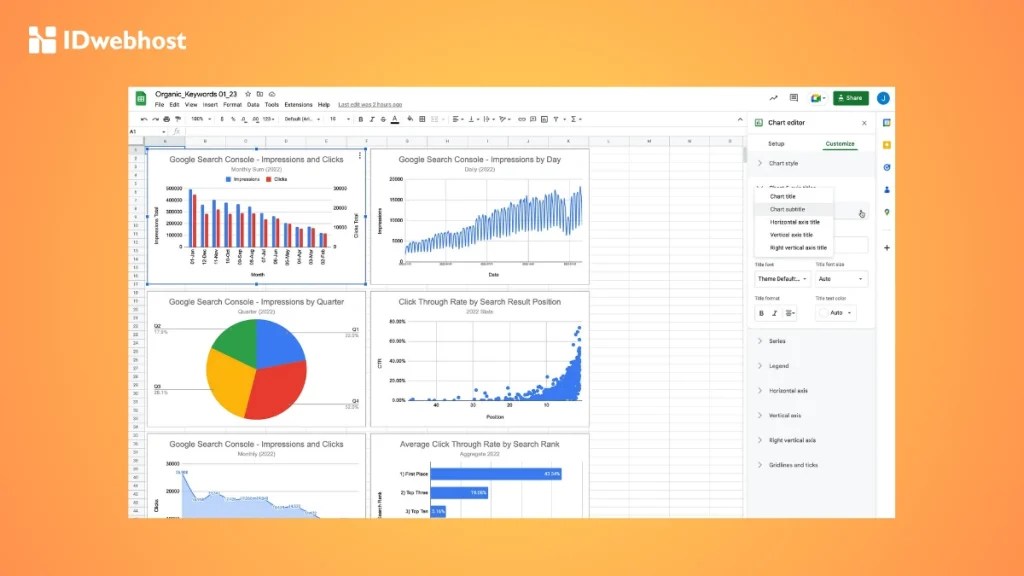Image resolution: width=1024 pixels, height=576 pixels.
Task: Expand the Legend section
Action: (x=810, y=366)
